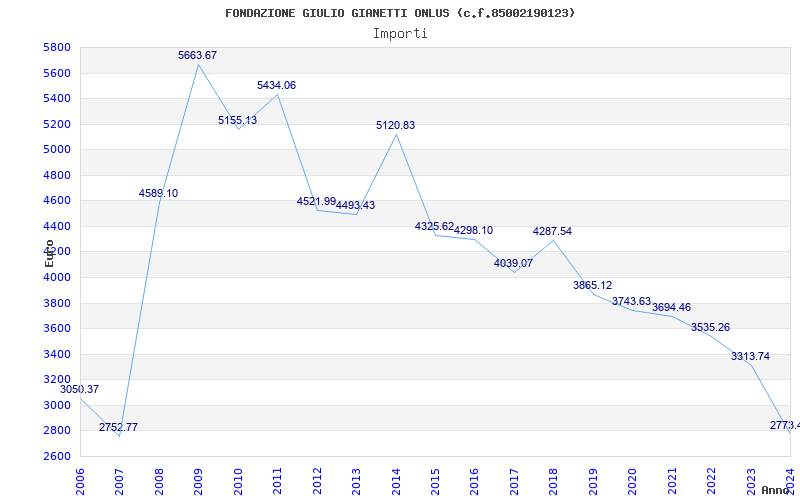800x500 pixels.
Task: Click the Importi subtitle
Action: click(x=400, y=34)
